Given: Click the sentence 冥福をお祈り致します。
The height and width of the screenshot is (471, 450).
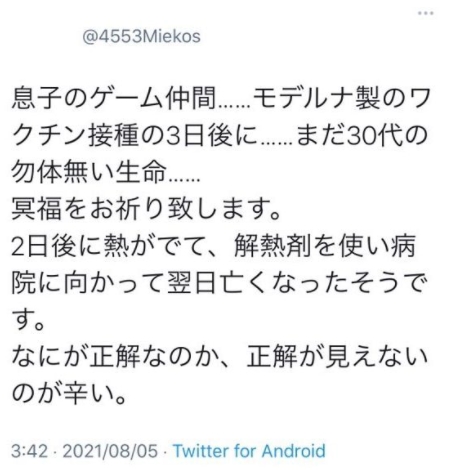Looking at the screenshot, I should pos(146,209).
